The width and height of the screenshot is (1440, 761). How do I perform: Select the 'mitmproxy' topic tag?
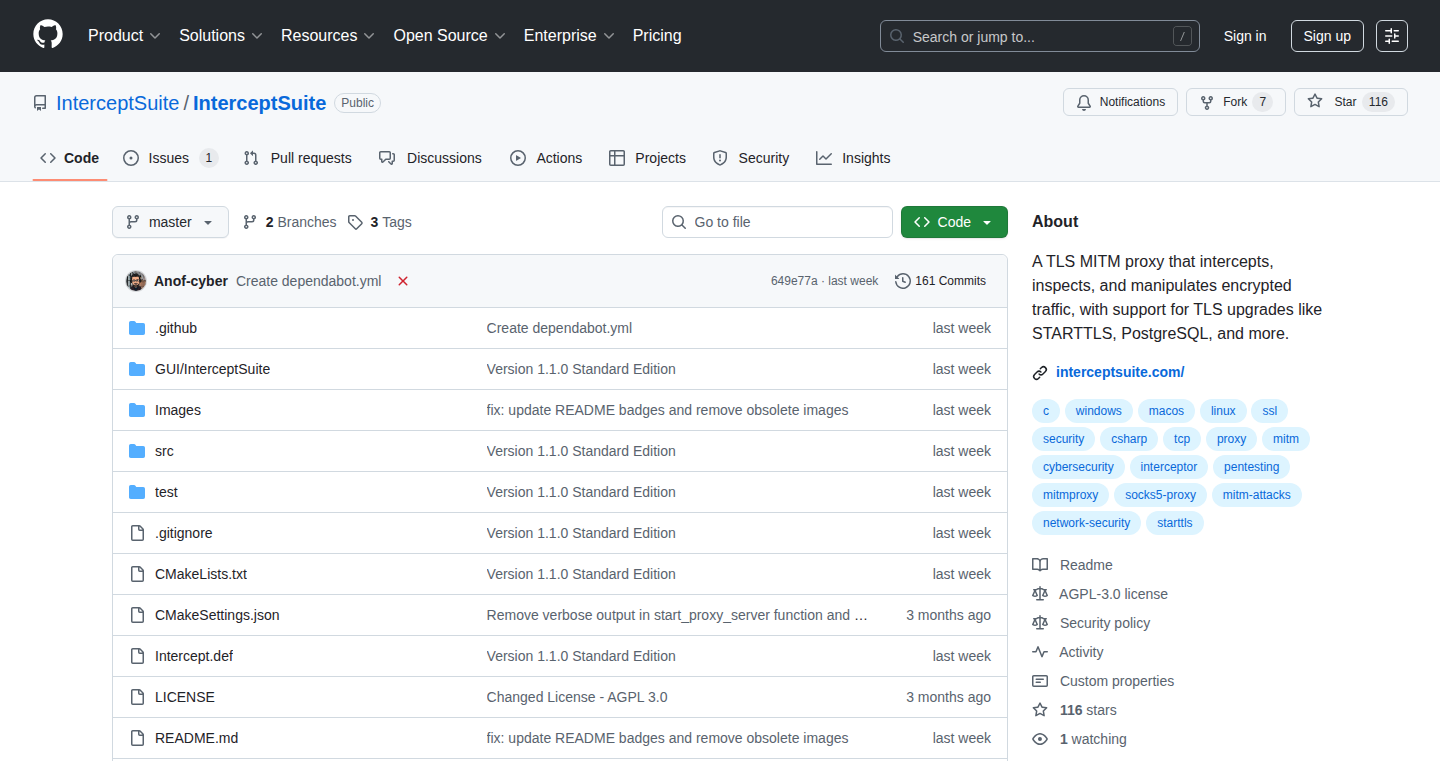(1070, 495)
